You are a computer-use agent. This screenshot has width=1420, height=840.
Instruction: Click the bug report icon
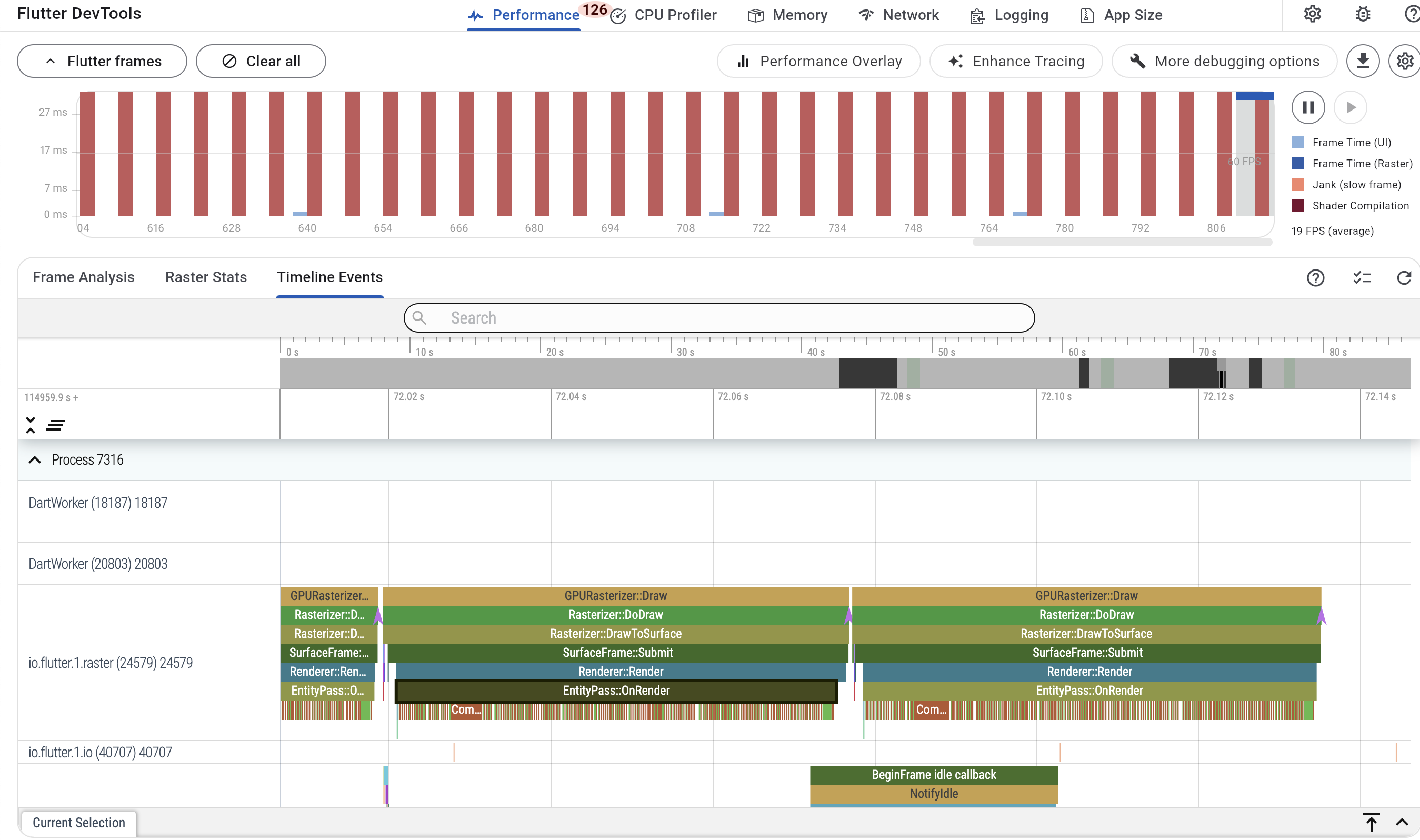1362,14
